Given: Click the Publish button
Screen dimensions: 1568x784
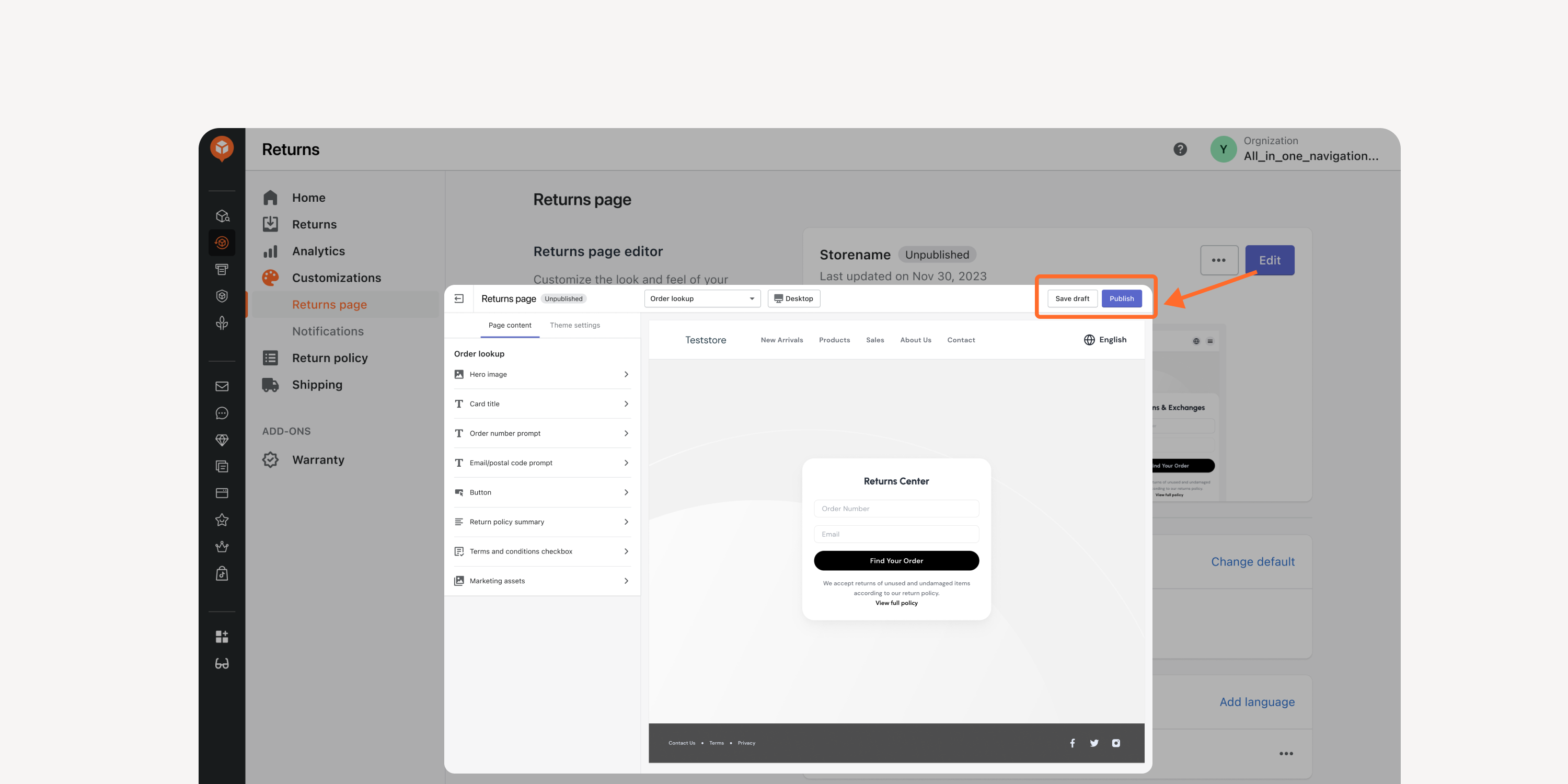Looking at the screenshot, I should (x=1121, y=299).
